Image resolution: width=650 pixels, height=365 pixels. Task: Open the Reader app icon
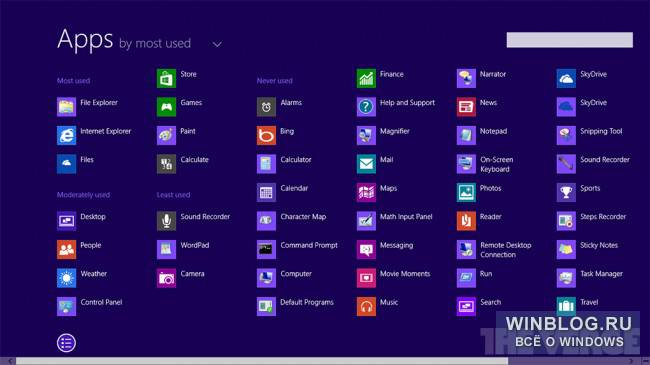coord(466,221)
